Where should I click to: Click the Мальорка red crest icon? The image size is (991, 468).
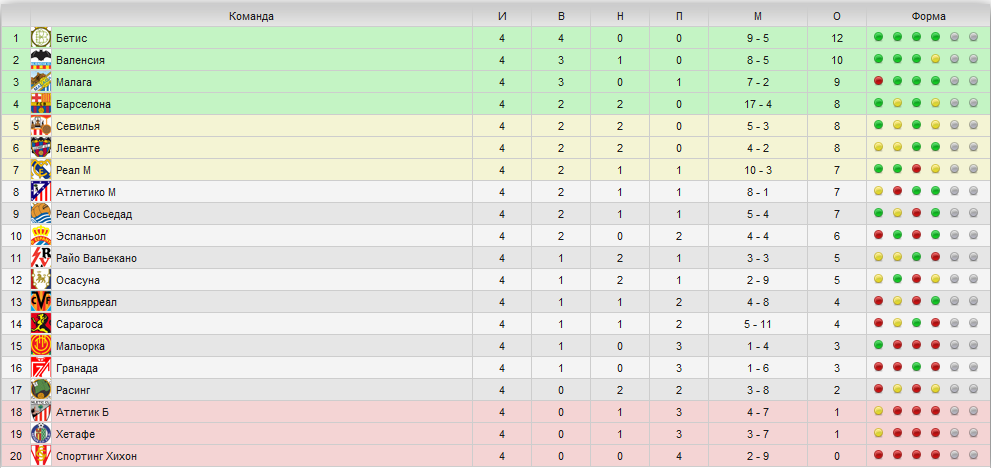click(x=41, y=346)
